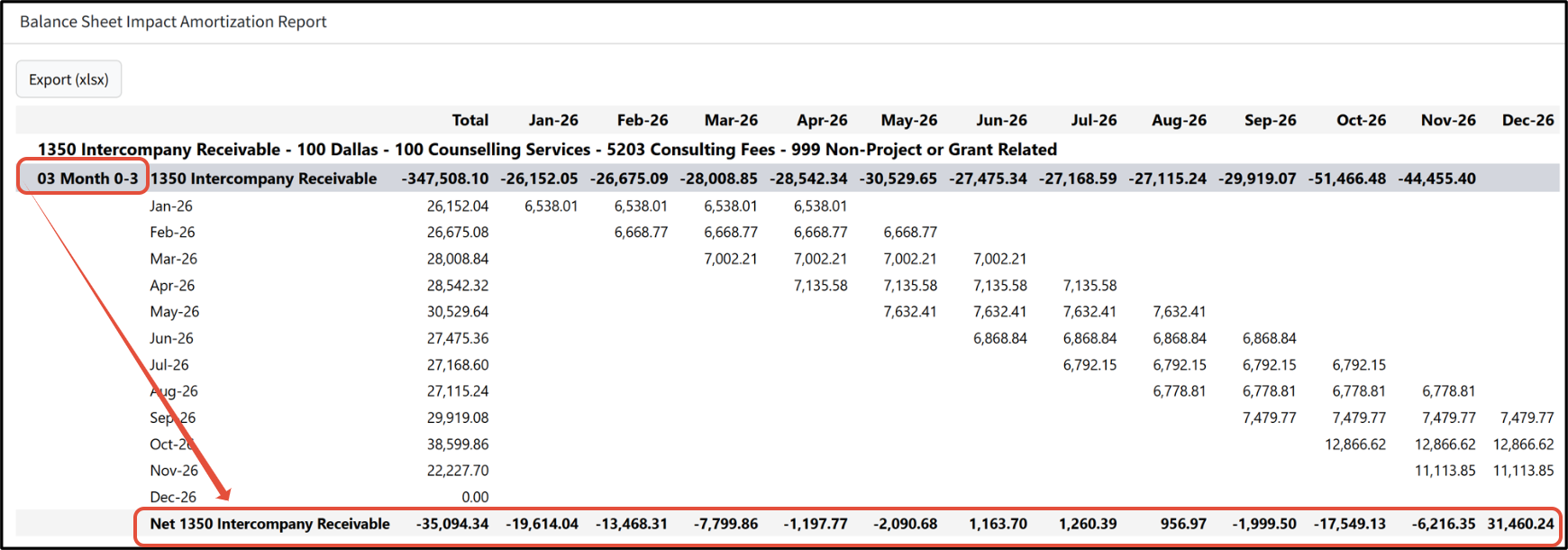
Task: Click the net value -6,216.35
Action: coord(1444,524)
